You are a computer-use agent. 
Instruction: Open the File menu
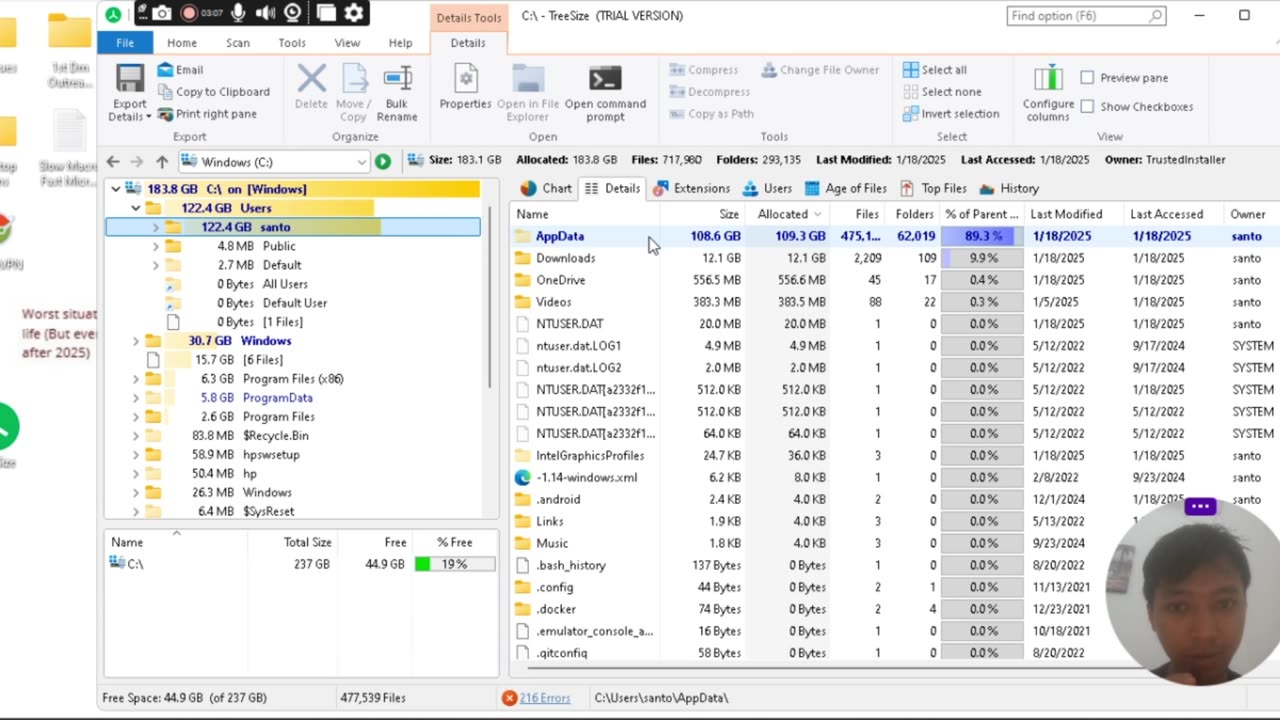click(x=125, y=43)
